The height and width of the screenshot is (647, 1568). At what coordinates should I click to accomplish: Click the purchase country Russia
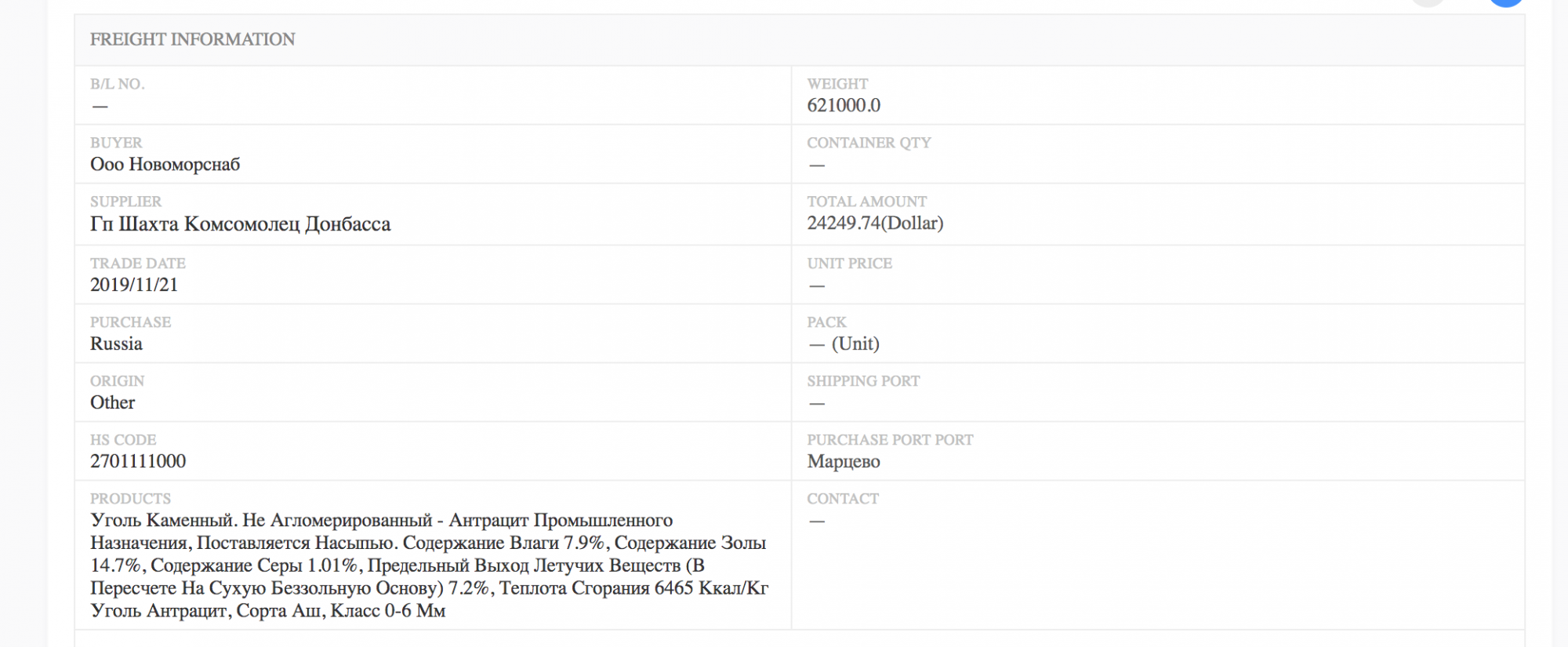(116, 343)
